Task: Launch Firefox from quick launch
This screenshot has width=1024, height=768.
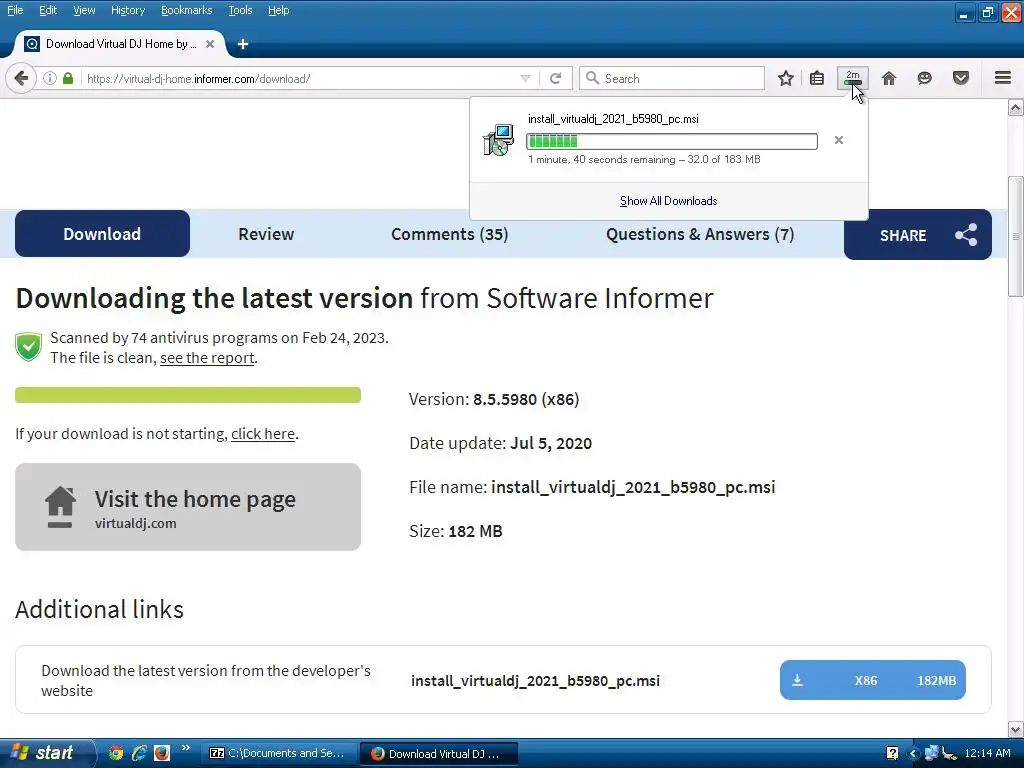Action: (161, 753)
